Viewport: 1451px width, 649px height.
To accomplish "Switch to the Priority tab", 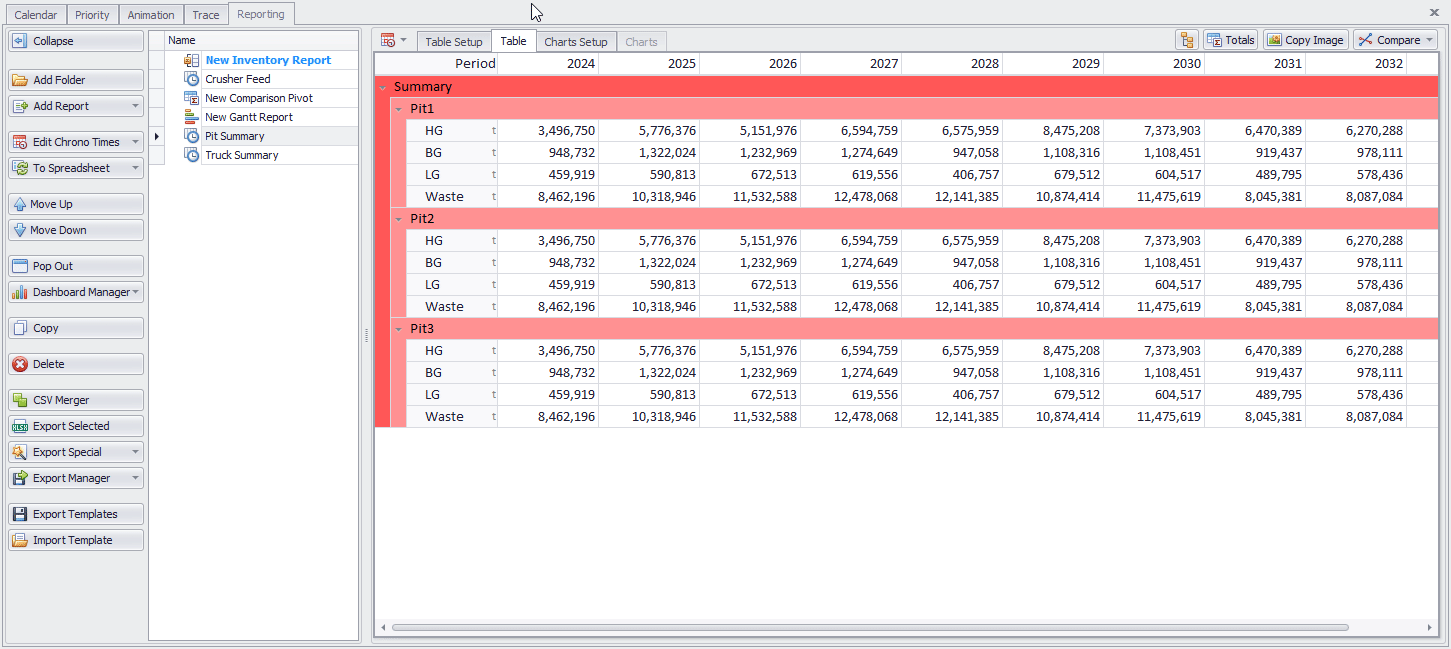I will click(x=93, y=15).
